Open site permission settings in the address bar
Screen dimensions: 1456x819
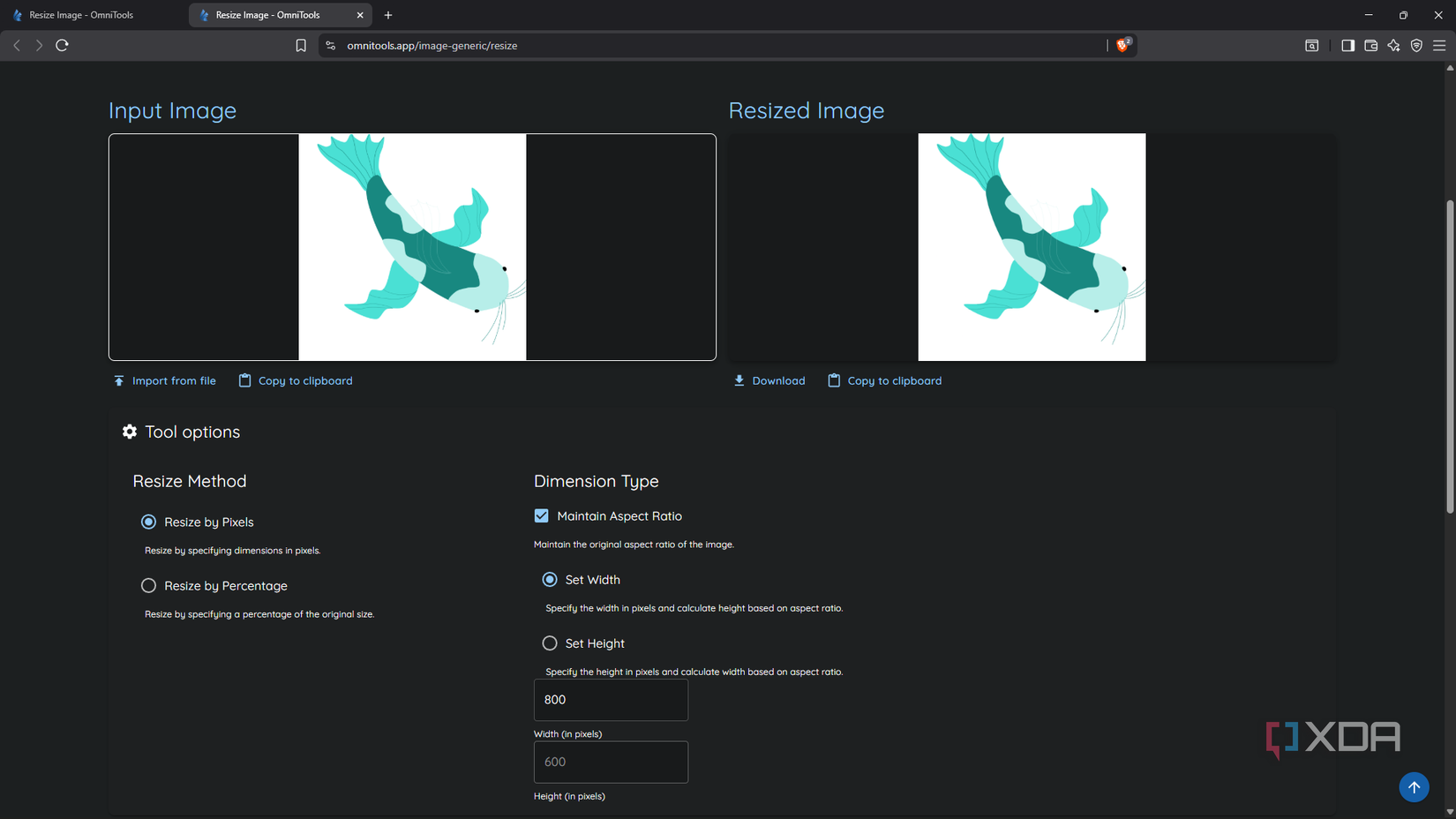pos(329,45)
